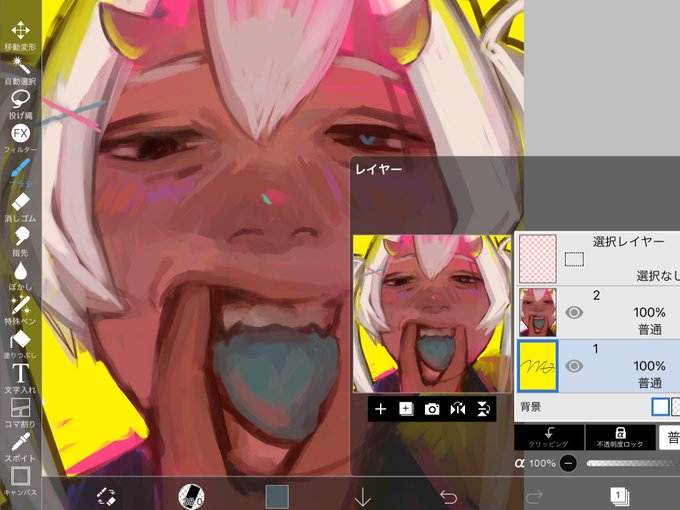Add a new layer with plus icon

pyautogui.click(x=380, y=409)
